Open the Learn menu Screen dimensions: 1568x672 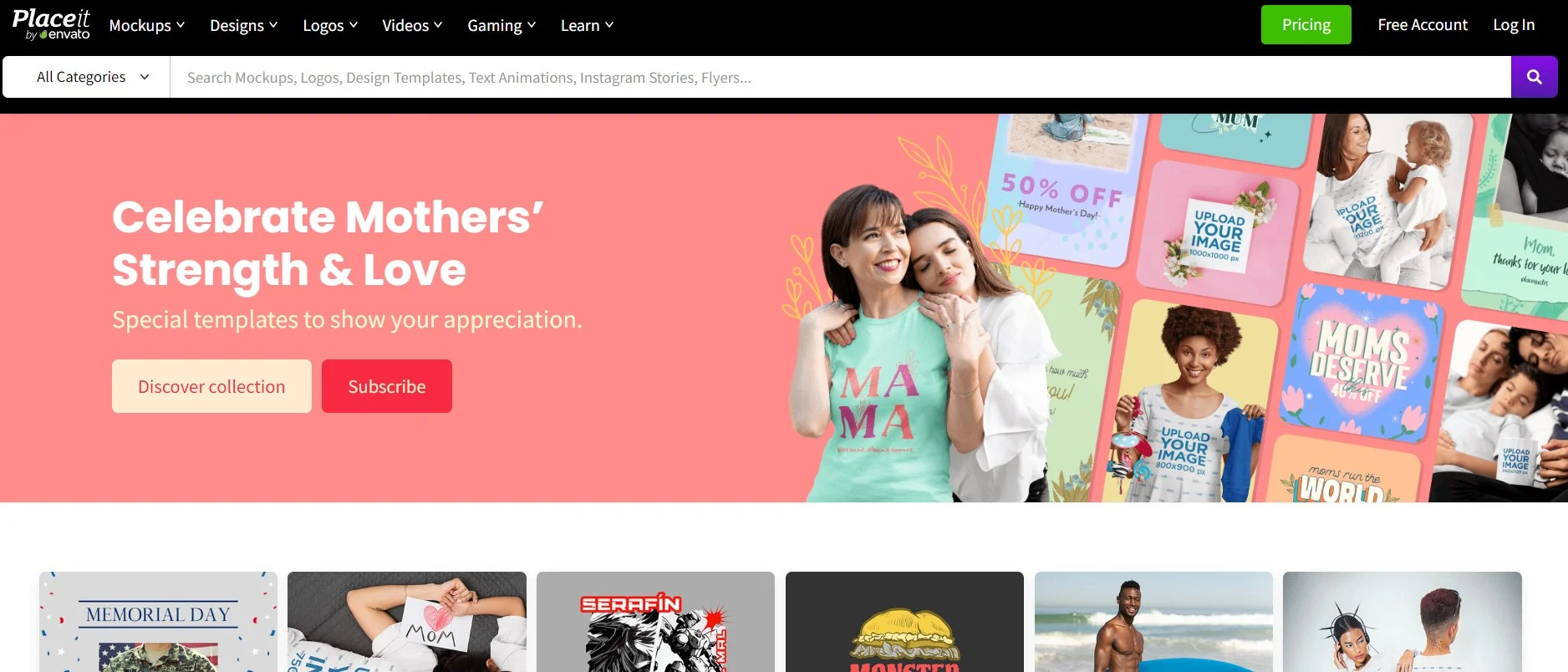[587, 25]
